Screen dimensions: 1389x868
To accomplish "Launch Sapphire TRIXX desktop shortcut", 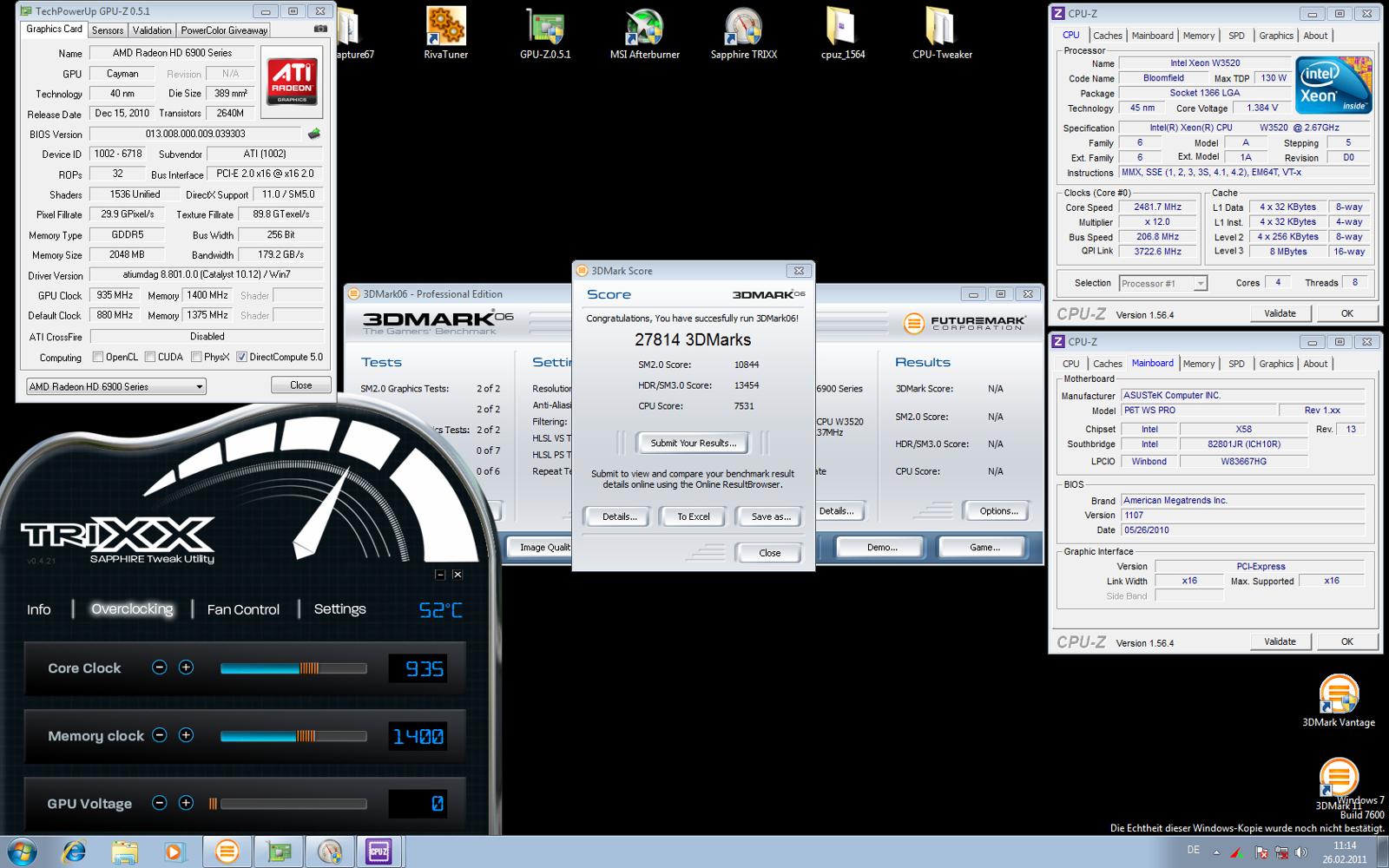I will [x=744, y=33].
